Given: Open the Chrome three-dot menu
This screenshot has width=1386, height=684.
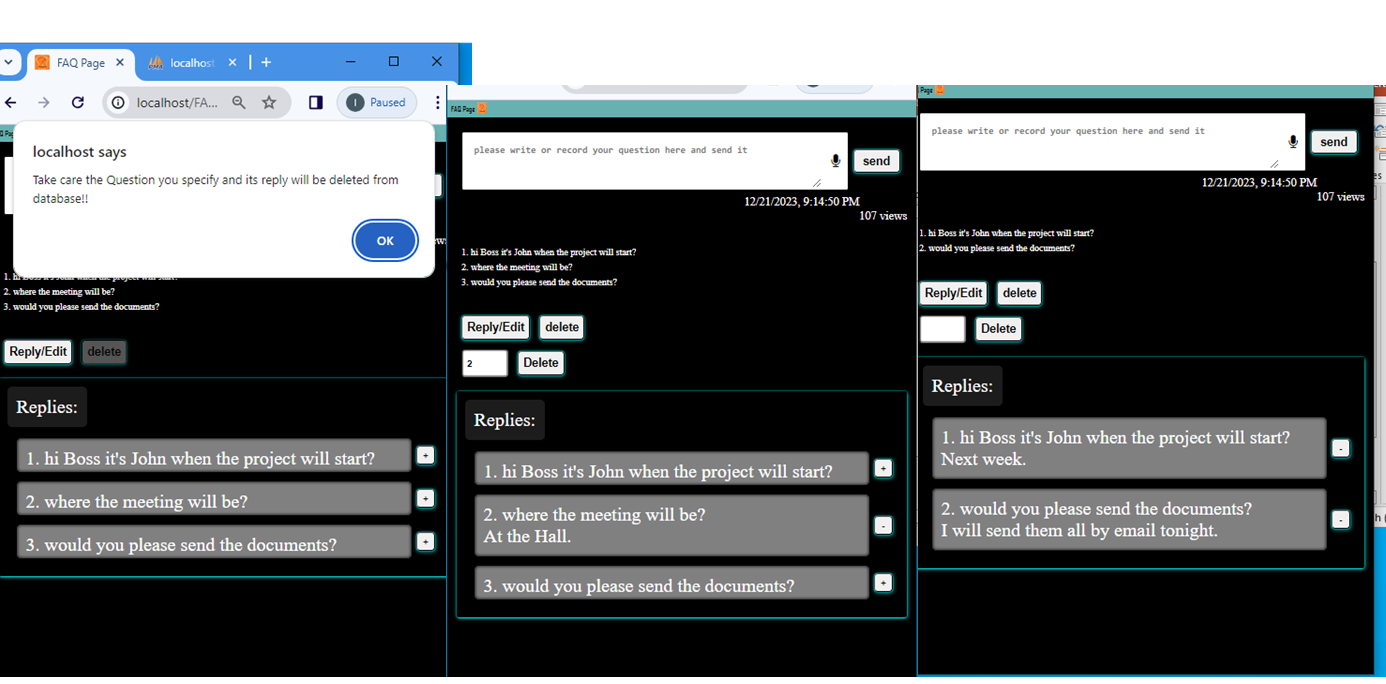Looking at the screenshot, I should (437, 102).
